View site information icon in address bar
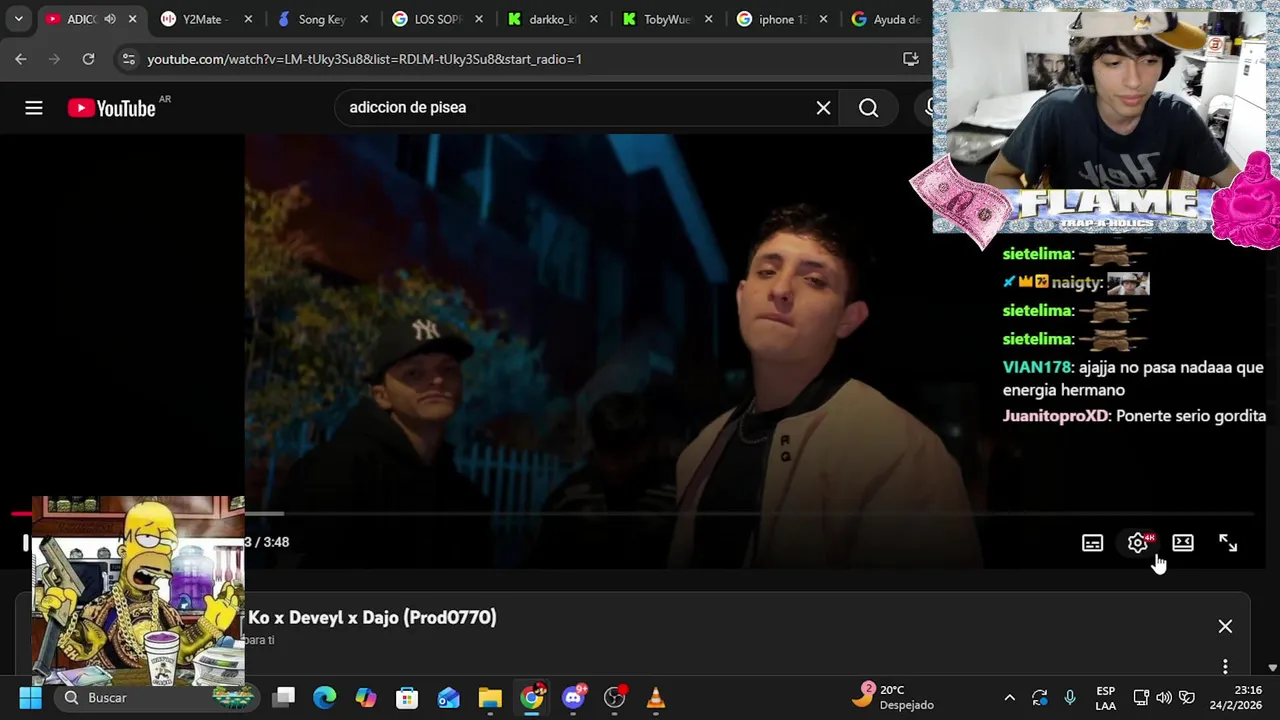1280x720 pixels. 128,59
